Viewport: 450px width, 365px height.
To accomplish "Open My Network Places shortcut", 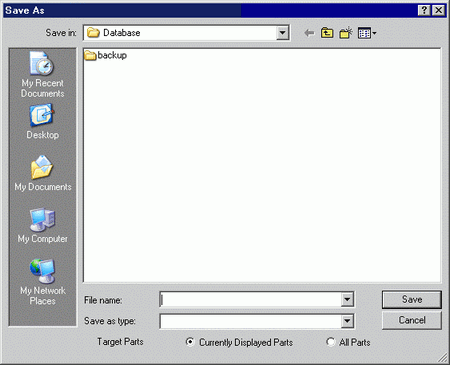I will pyautogui.click(x=43, y=282).
